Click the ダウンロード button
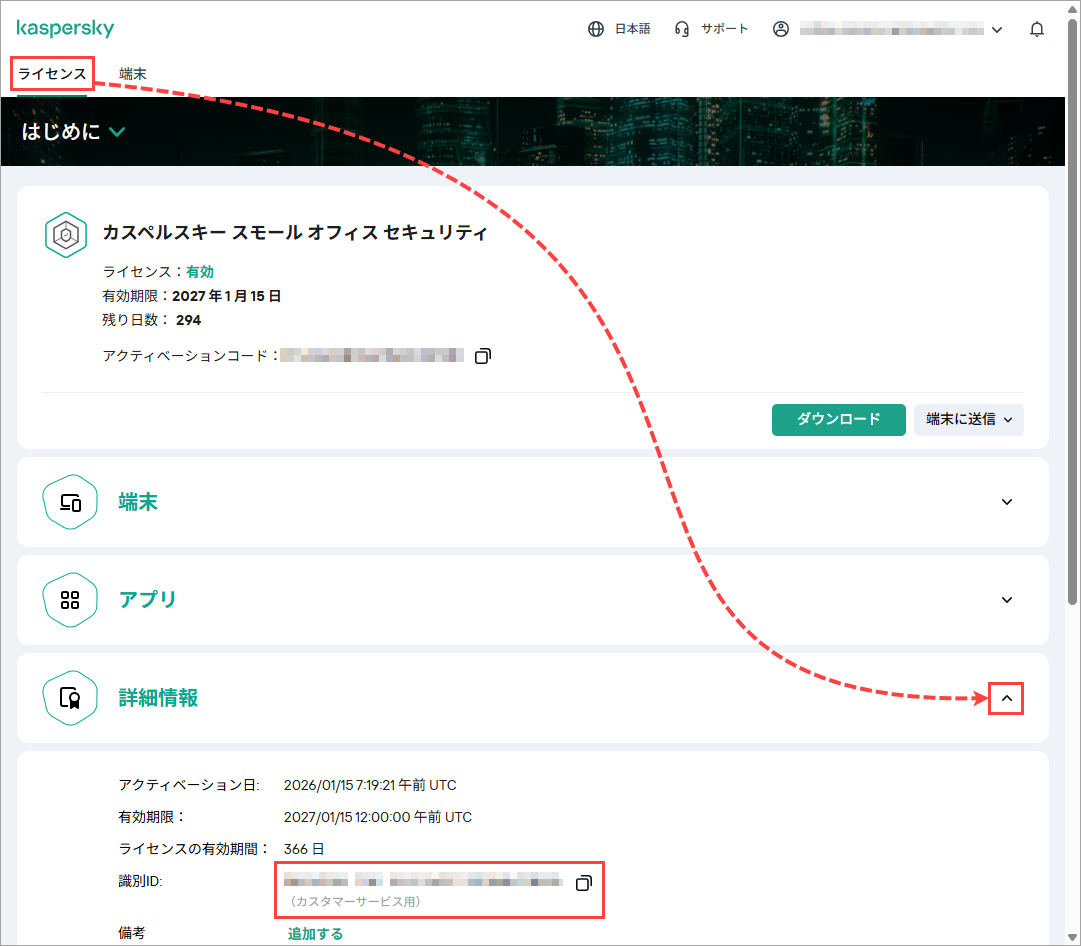Screen dimensions: 1081x946 (x=838, y=419)
